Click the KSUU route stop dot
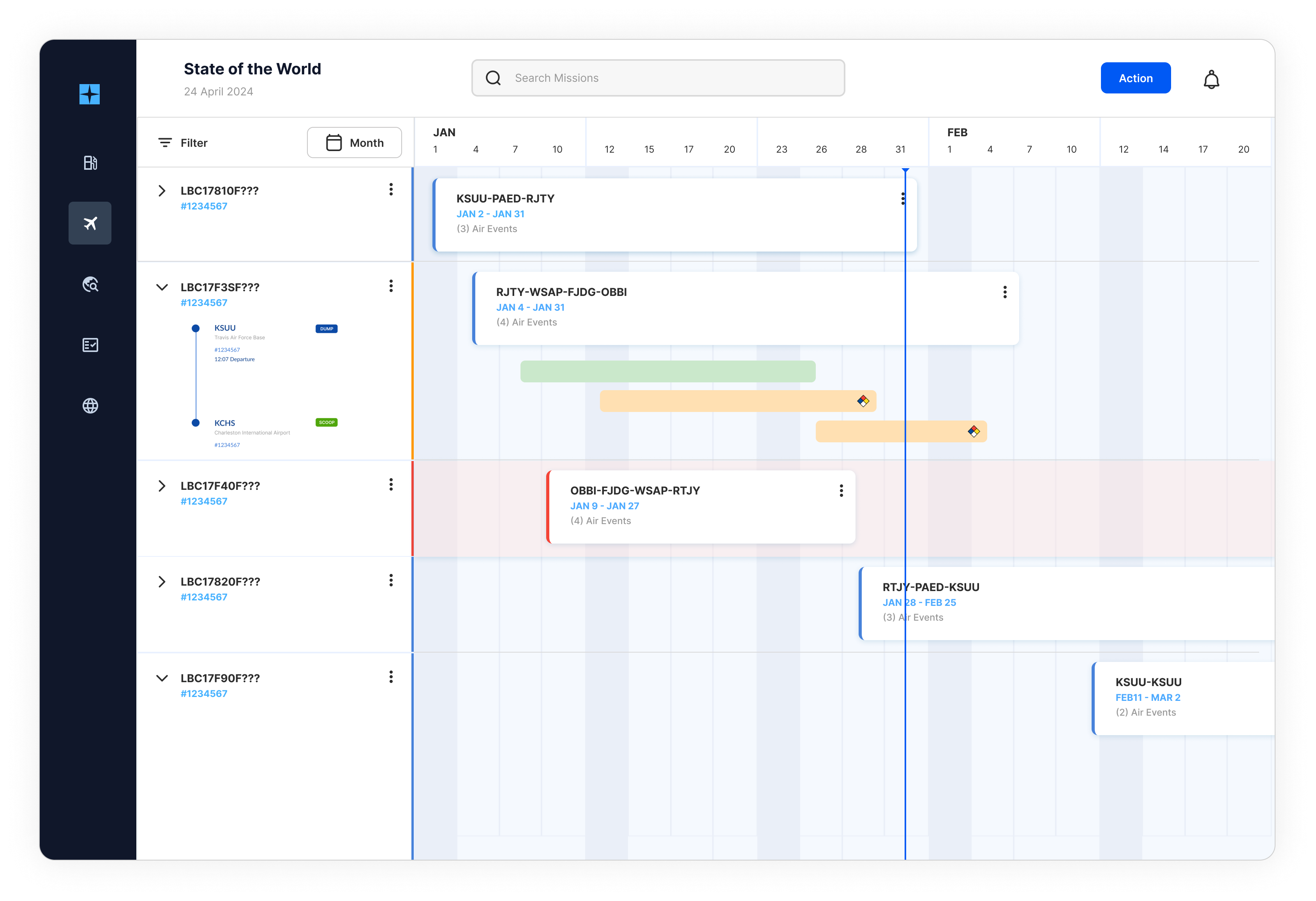The width and height of the screenshot is (1316, 901). tap(195, 328)
